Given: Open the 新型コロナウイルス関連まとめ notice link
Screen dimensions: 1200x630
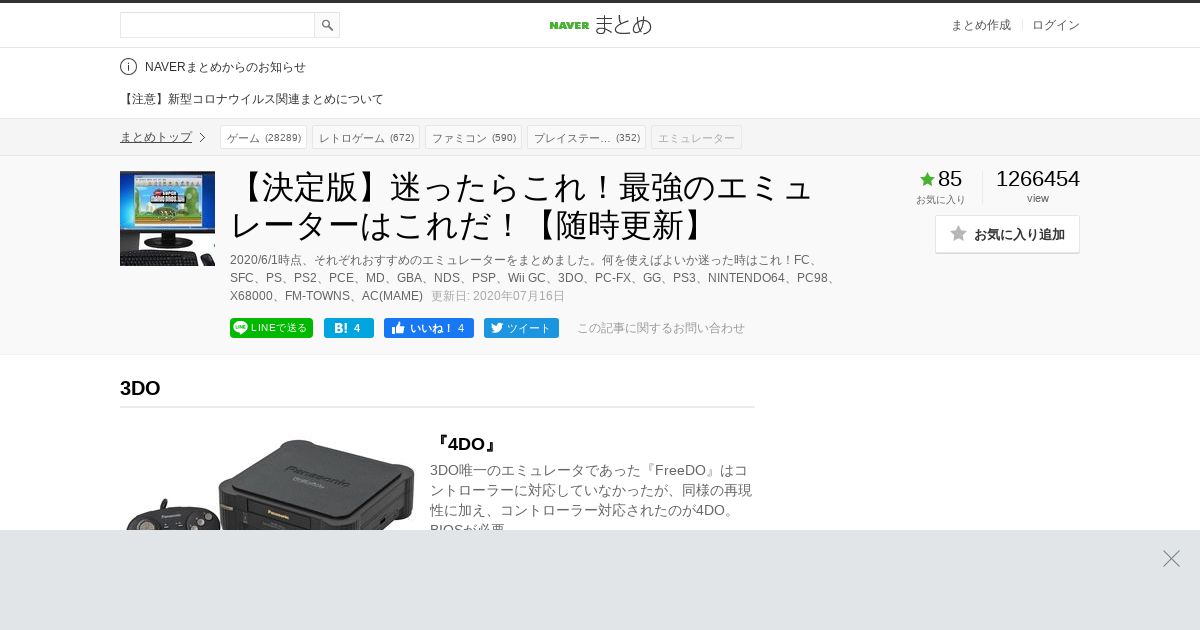Looking at the screenshot, I should pyautogui.click(x=252, y=99).
